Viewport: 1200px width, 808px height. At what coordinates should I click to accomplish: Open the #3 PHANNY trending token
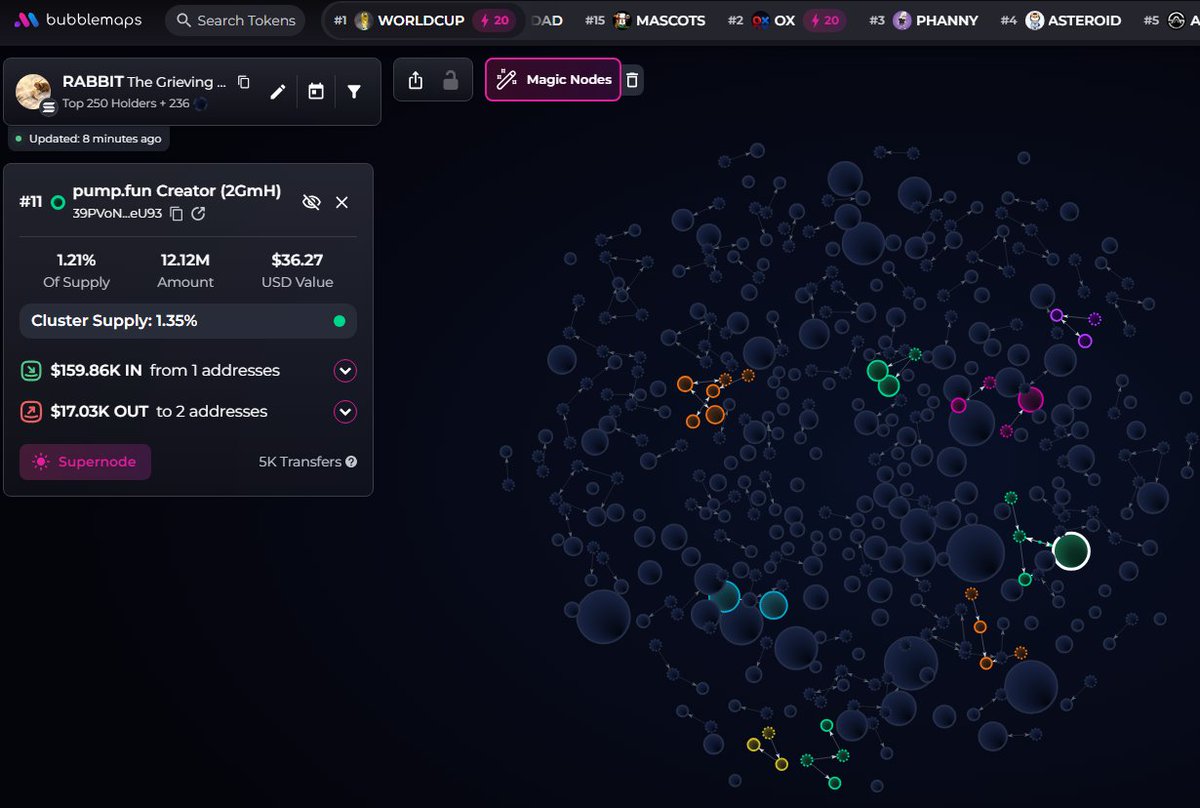923,20
